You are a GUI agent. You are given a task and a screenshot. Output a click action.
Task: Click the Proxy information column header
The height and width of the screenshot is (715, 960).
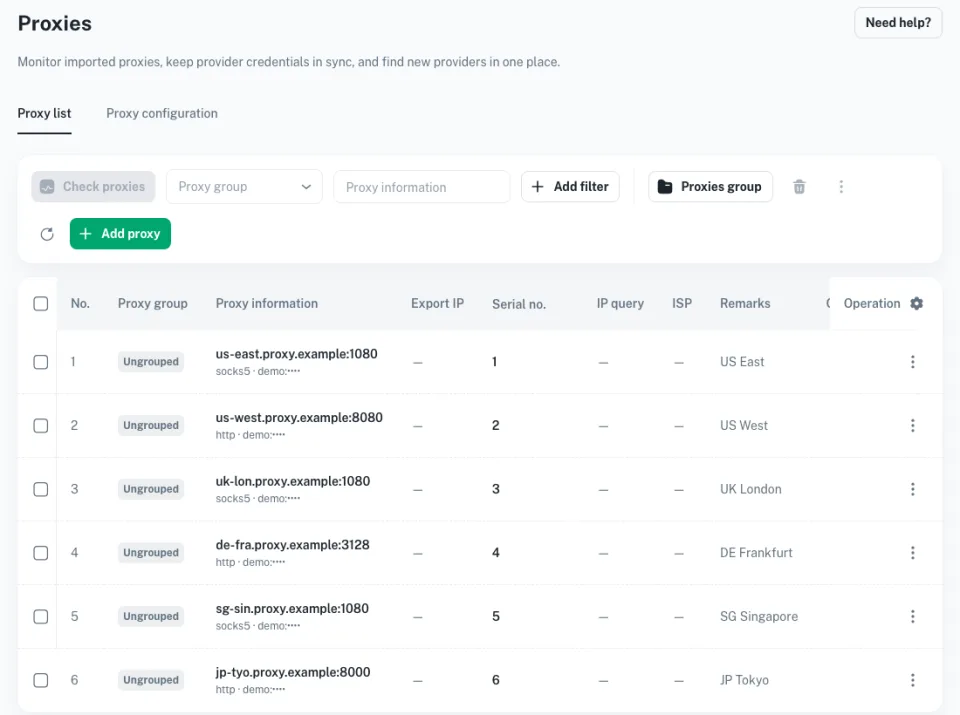pyautogui.click(x=266, y=304)
